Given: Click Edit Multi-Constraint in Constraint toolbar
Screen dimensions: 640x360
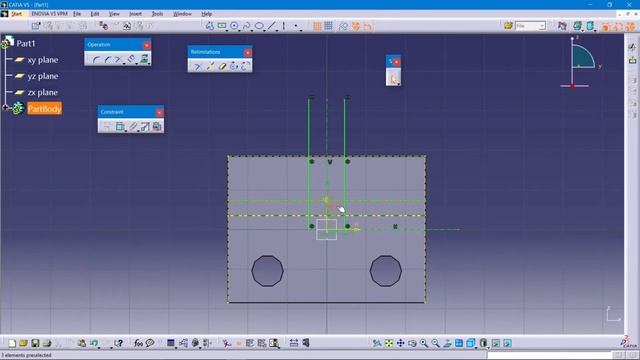Looking at the screenshot, I should click(157, 127).
